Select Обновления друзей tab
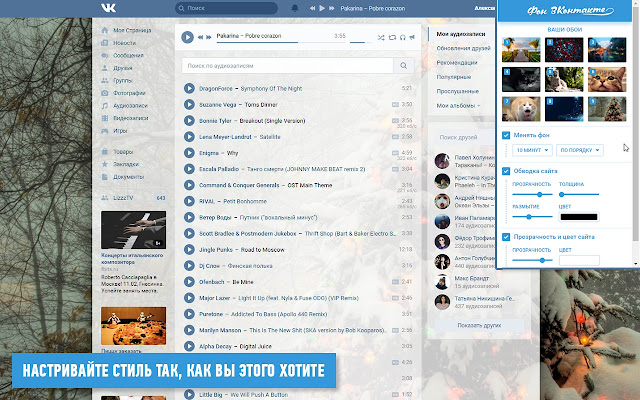 (463, 48)
